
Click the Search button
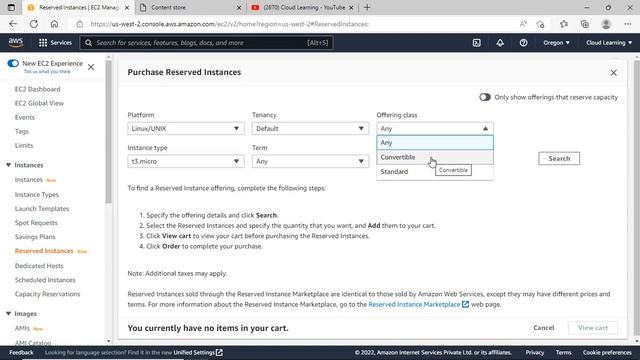(559, 158)
